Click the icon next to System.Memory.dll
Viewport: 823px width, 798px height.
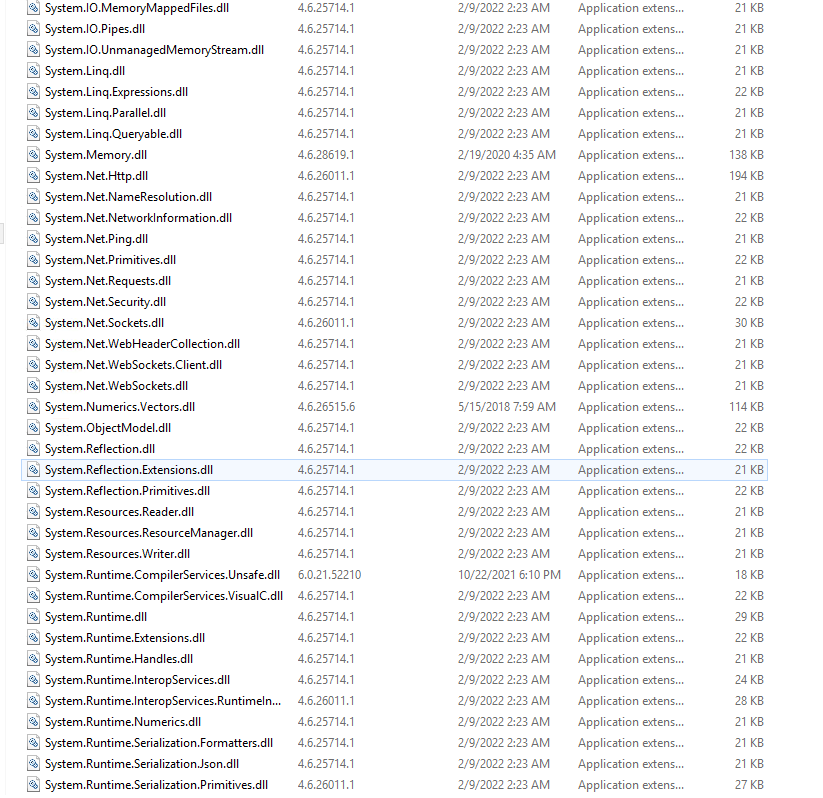[x=33, y=154]
